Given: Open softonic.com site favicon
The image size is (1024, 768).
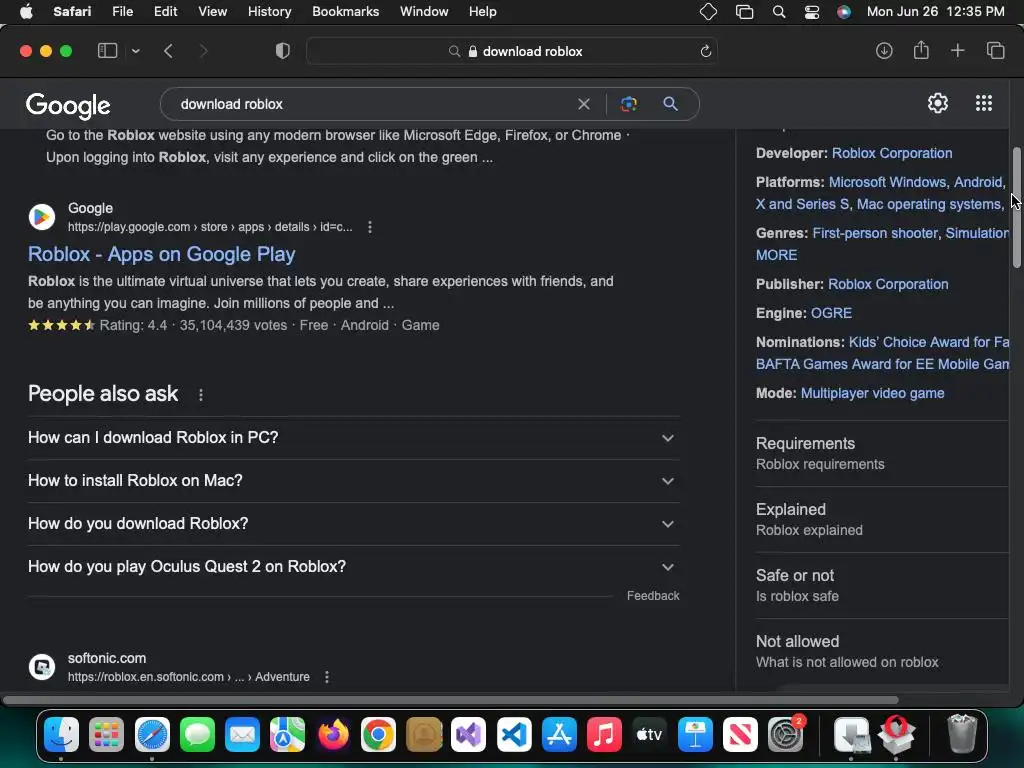Looking at the screenshot, I should tap(42, 667).
